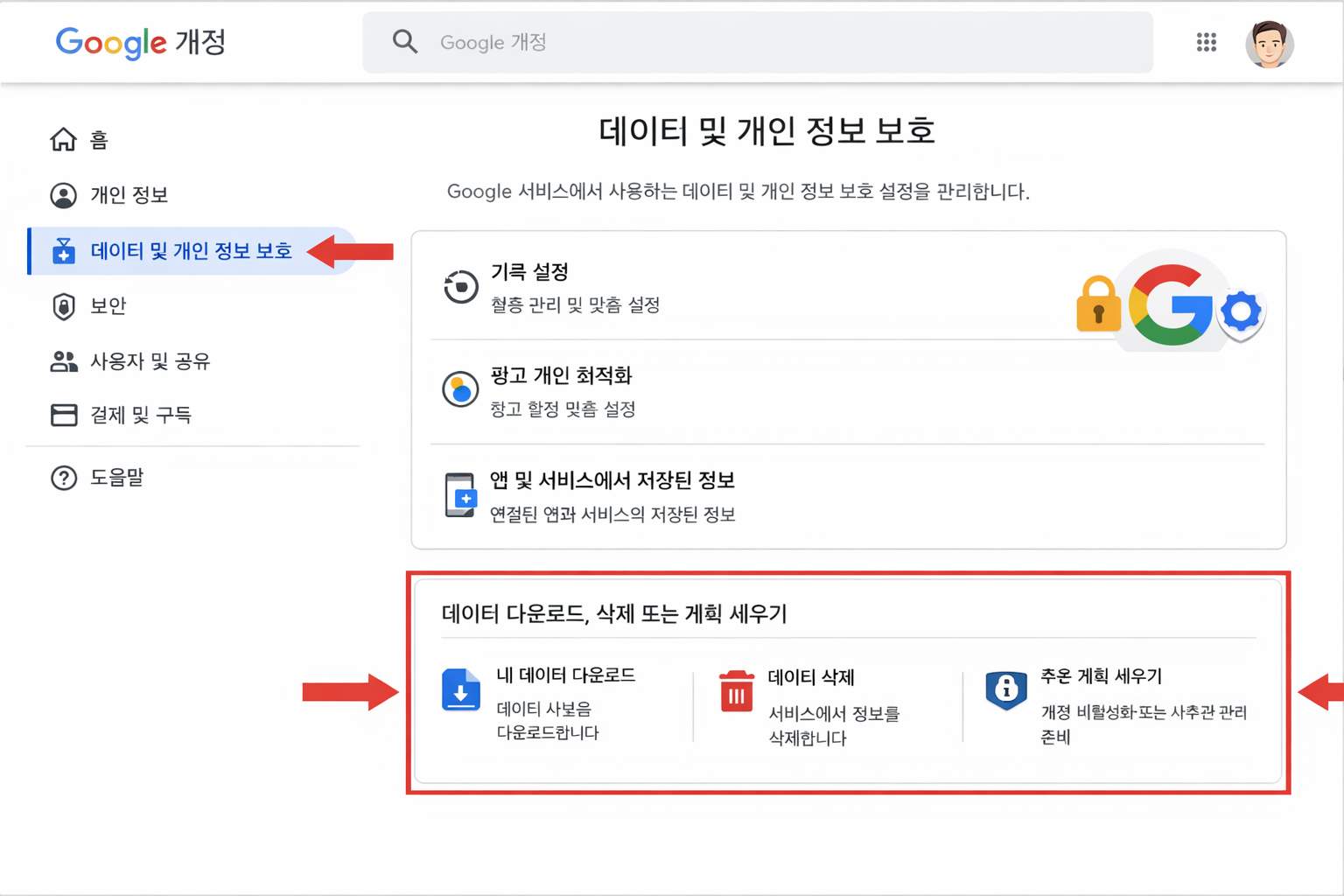Open the 홈 sidebar item
1344x896 pixels.
click(192, 139)
